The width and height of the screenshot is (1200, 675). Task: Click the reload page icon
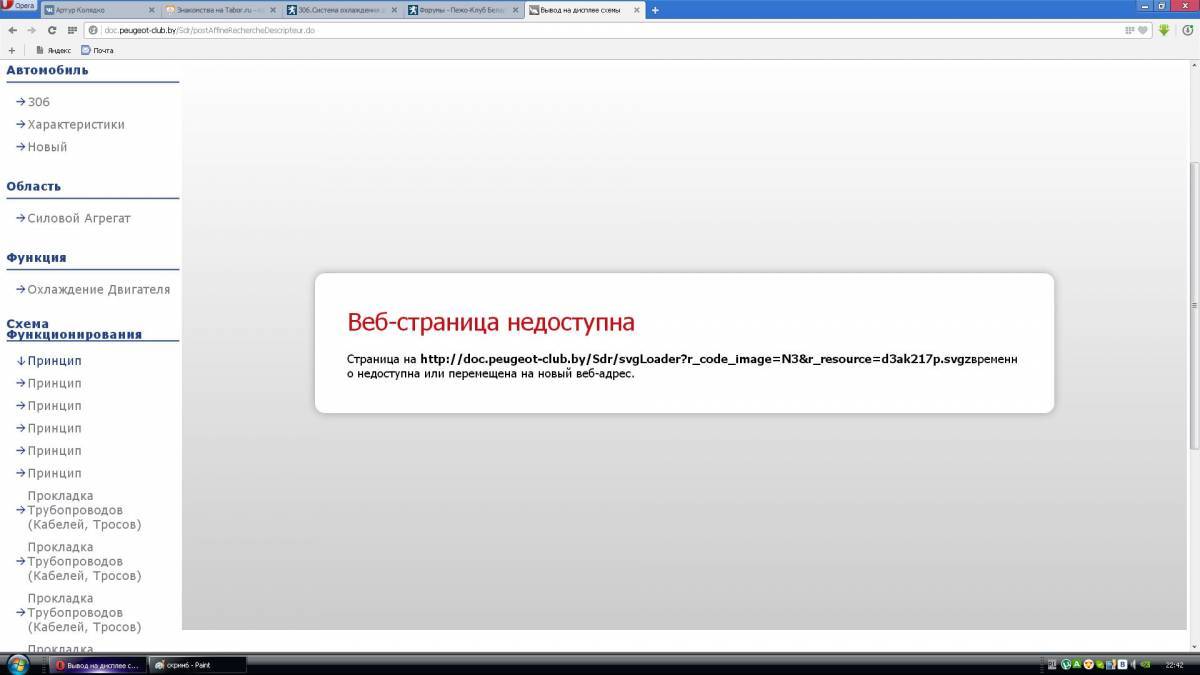coord(52,30)
